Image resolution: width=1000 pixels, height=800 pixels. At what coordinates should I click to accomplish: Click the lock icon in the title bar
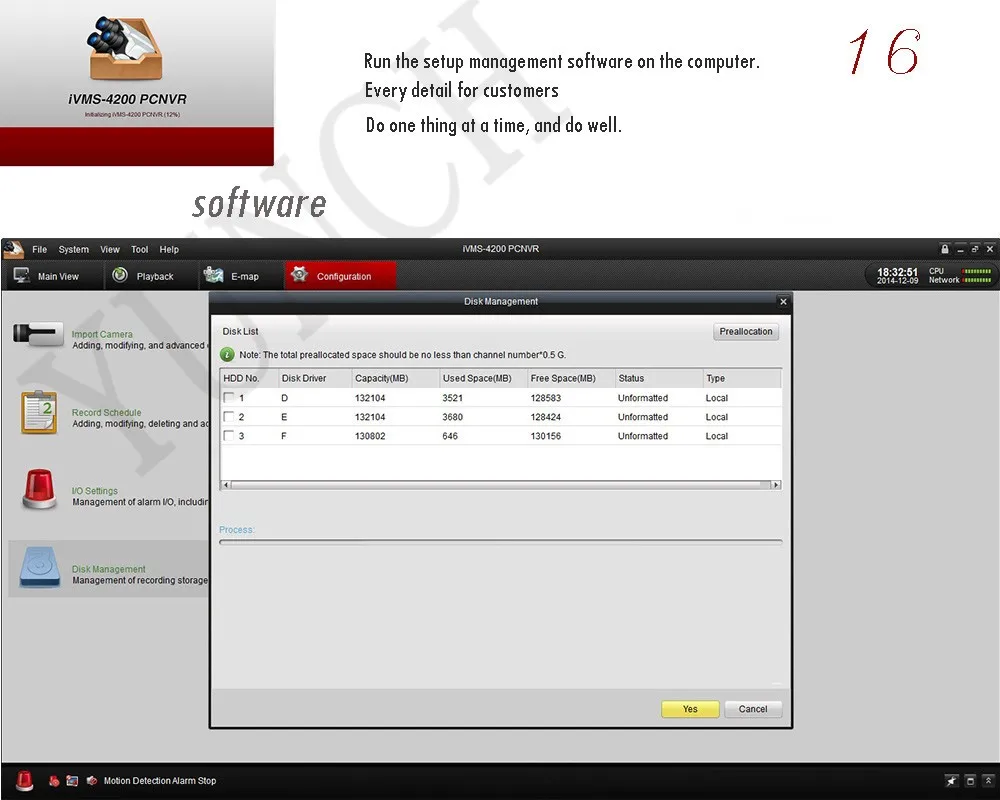tap(945, 249)
